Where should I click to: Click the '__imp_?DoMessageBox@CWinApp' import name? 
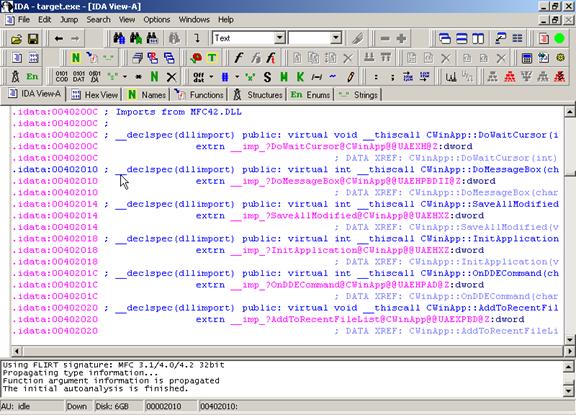click(x=346, y=181)
